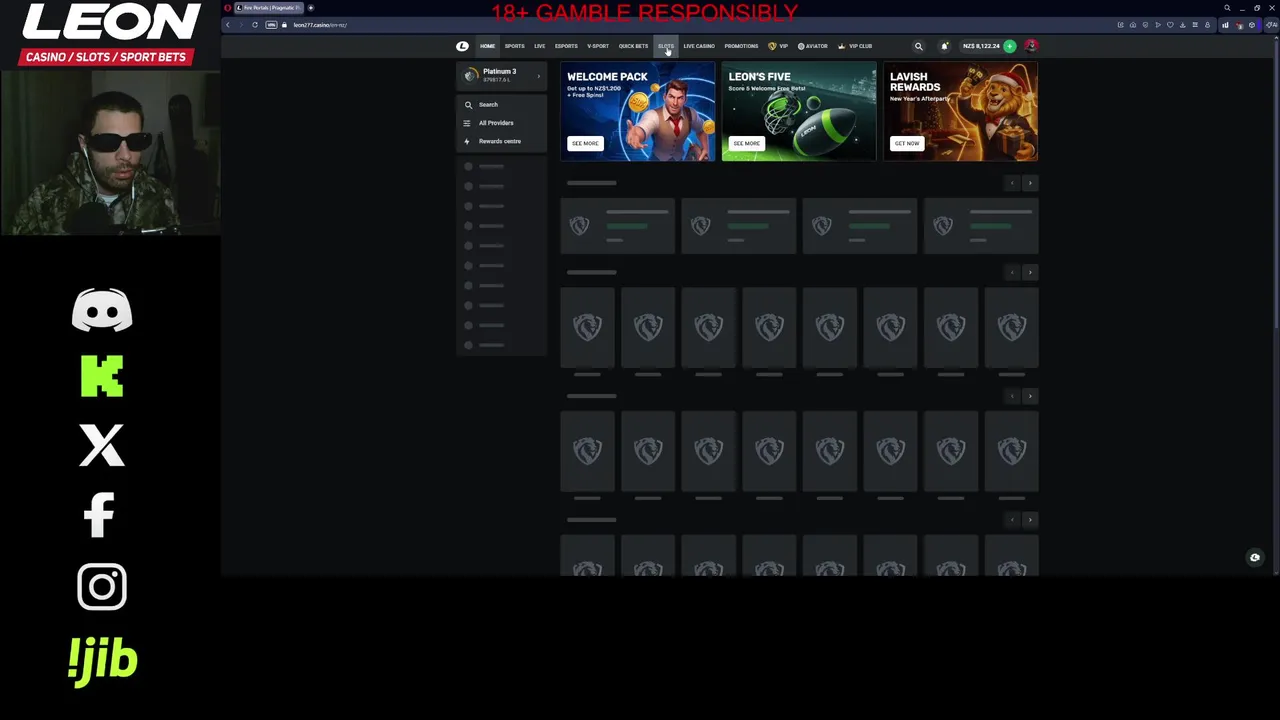Click Get Now on Lavish Rewards banner
Screen dimensions: 1280x720
(906, 143)
